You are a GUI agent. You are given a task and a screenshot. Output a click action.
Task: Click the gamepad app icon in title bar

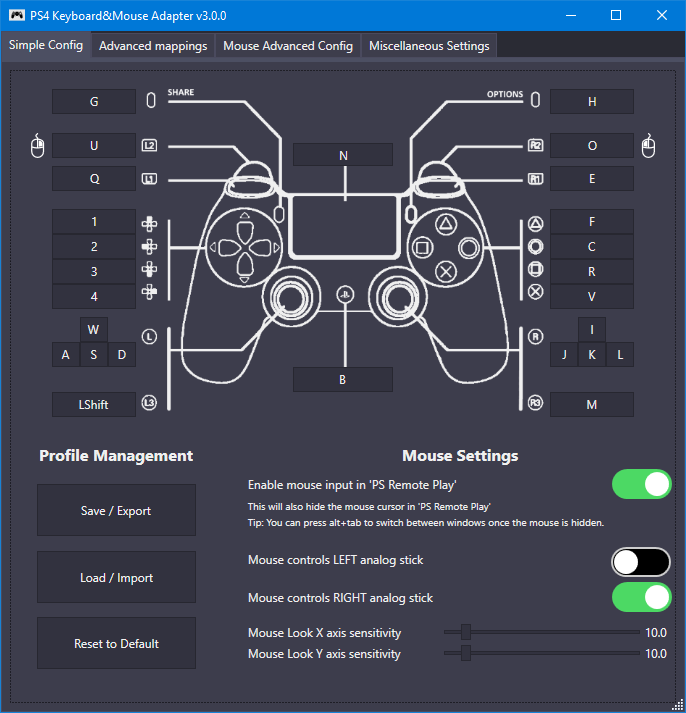17,15
